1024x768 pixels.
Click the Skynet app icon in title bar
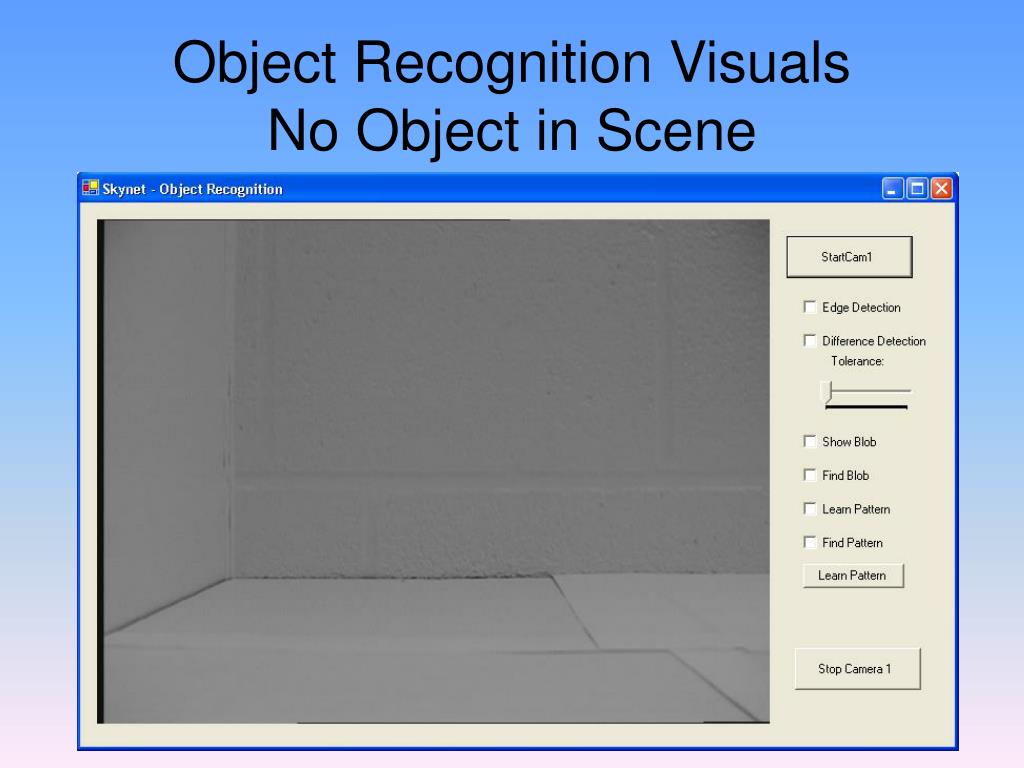(91, 188)
